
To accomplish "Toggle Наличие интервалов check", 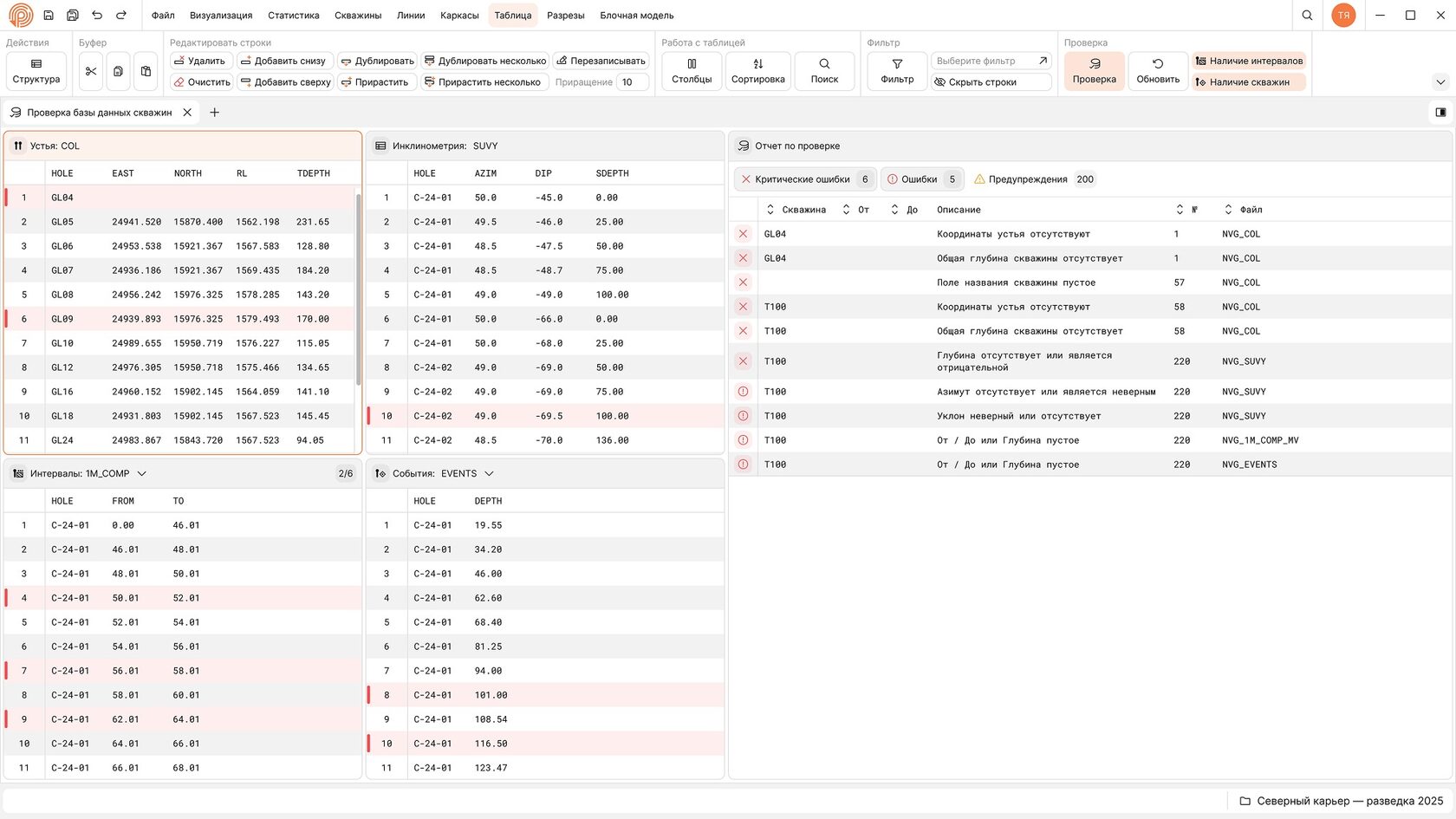I will 1249,61.
